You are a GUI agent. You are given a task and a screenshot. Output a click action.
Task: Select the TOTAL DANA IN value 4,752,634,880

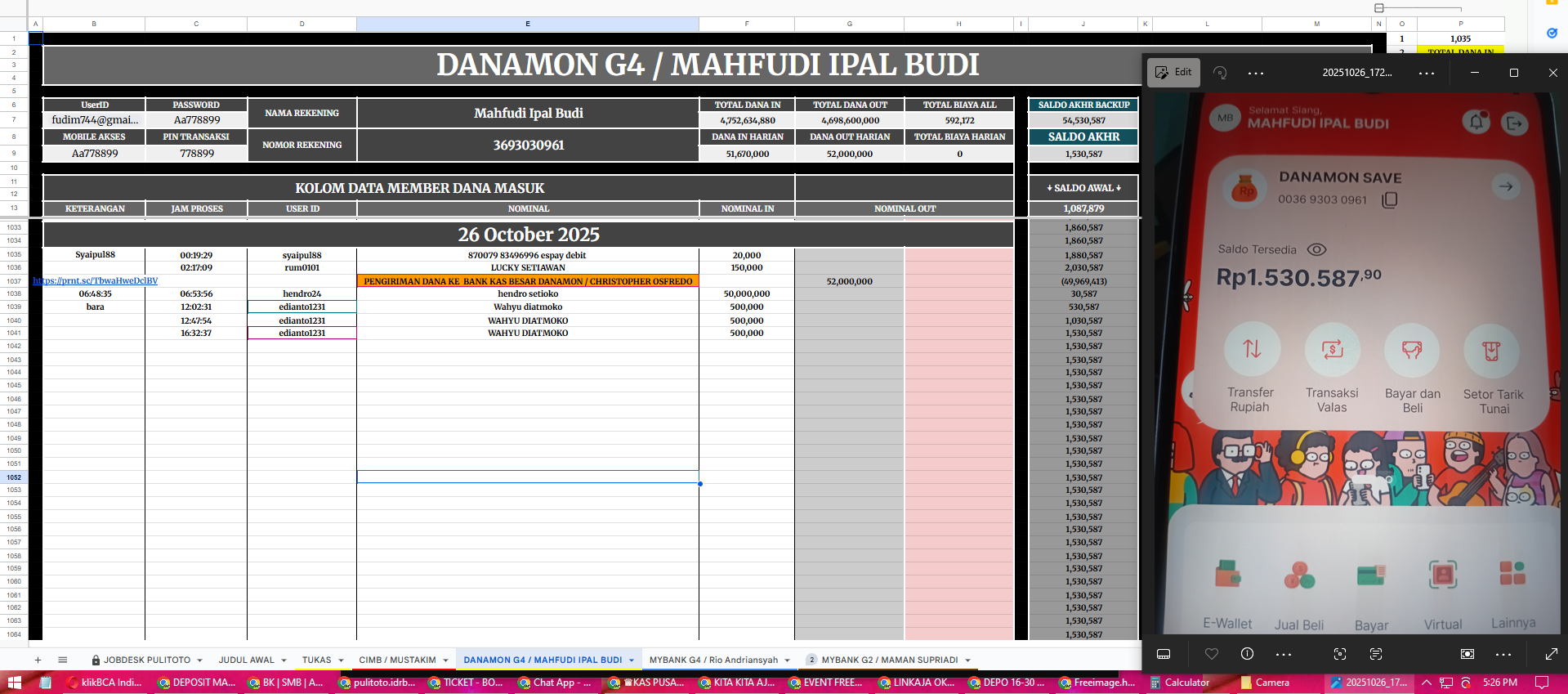pos(747,120)
